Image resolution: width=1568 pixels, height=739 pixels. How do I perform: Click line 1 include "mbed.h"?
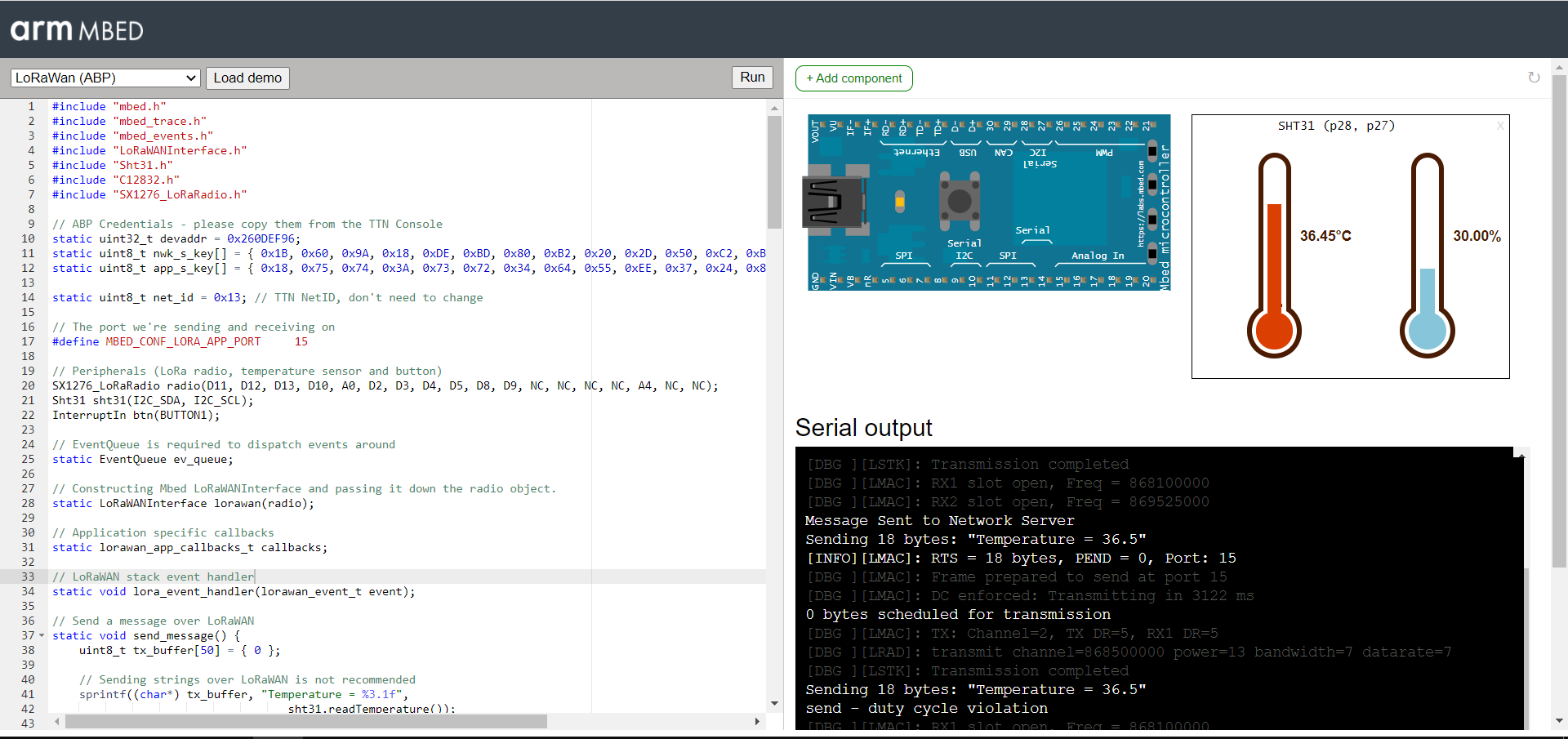pyautogui.click(x=109, y=106)
